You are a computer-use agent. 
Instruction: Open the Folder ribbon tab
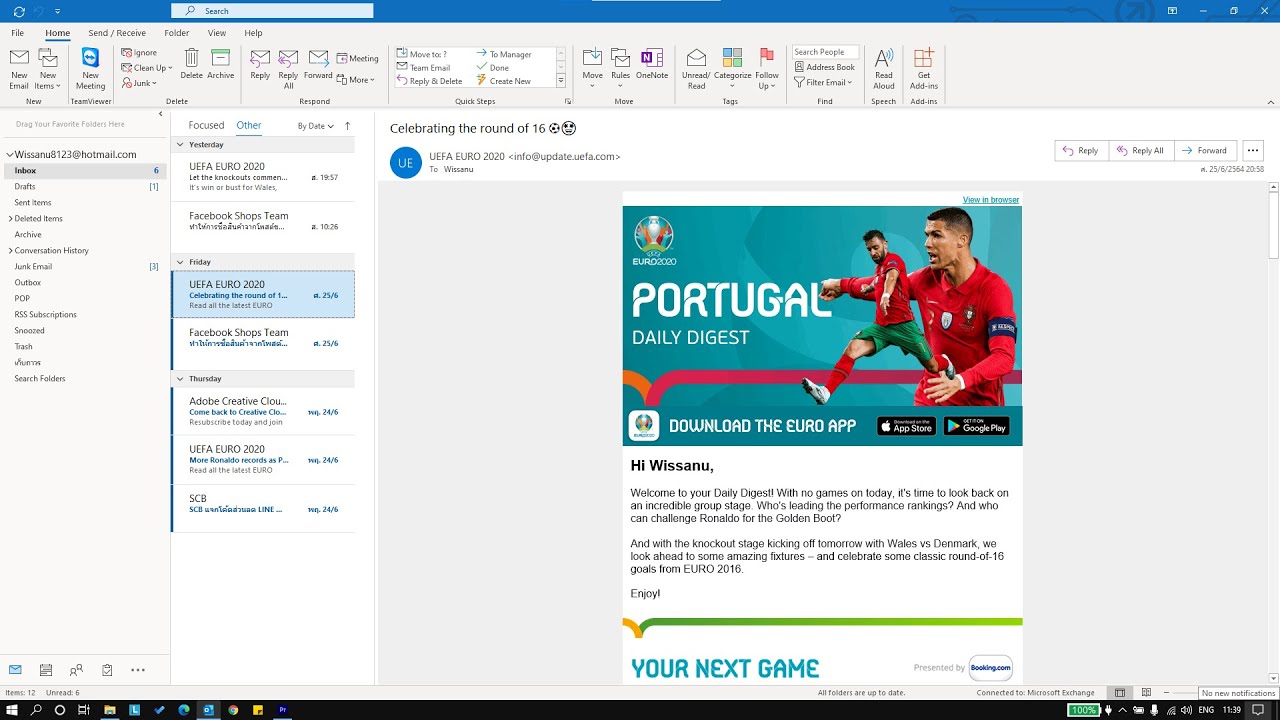click(x=177, y=33)
